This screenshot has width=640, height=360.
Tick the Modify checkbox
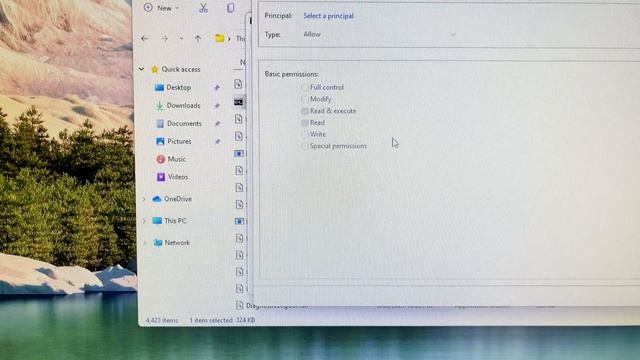tap(304, 99)
